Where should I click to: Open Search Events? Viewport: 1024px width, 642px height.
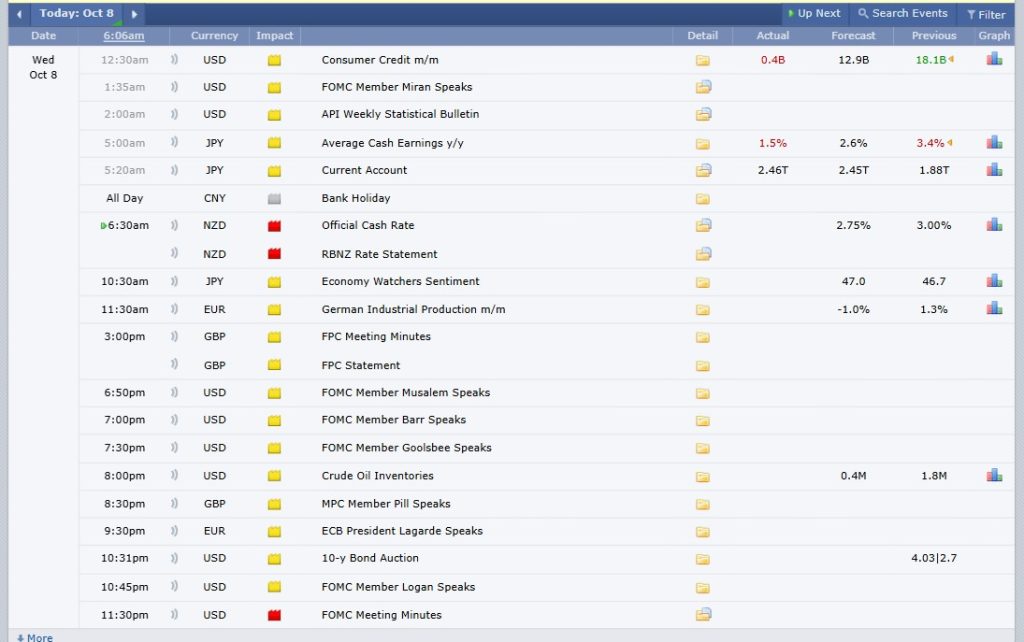pyautogui.click(x=902, y=14)
